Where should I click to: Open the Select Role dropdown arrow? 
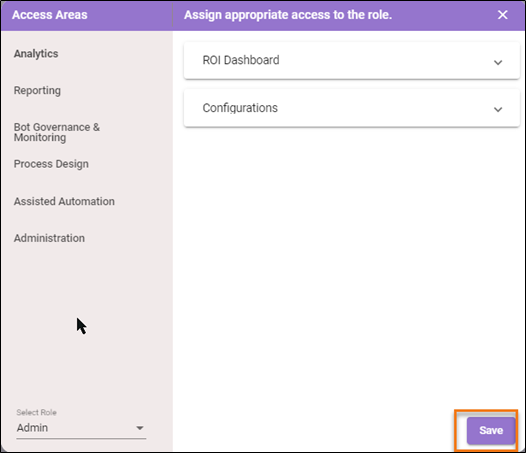click(x=140, y=428)
